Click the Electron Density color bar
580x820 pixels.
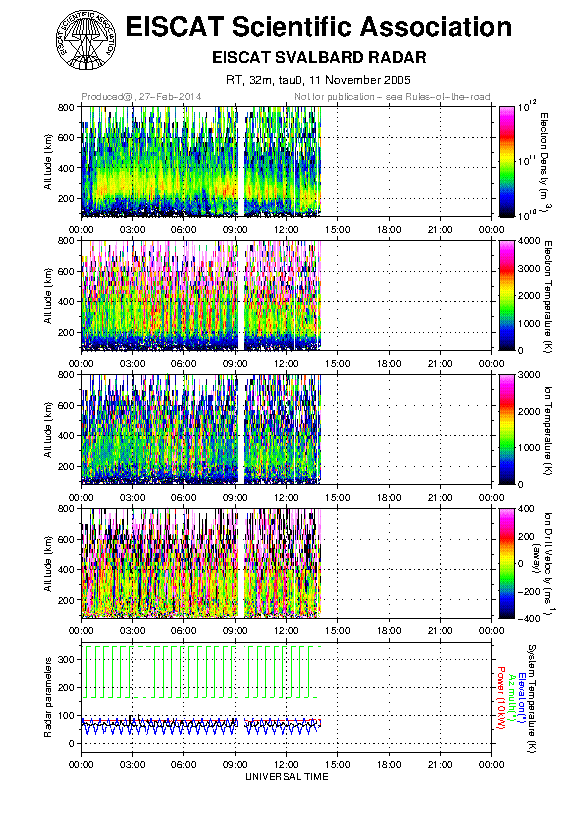point(507,161)
